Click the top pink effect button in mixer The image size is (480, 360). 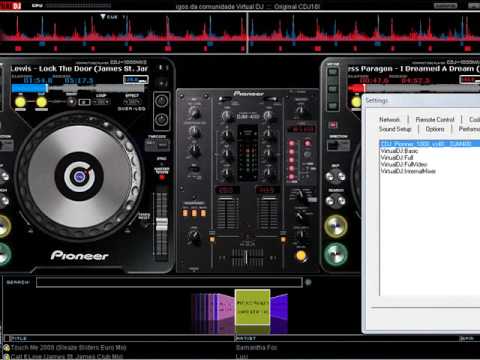pos(291,144)
